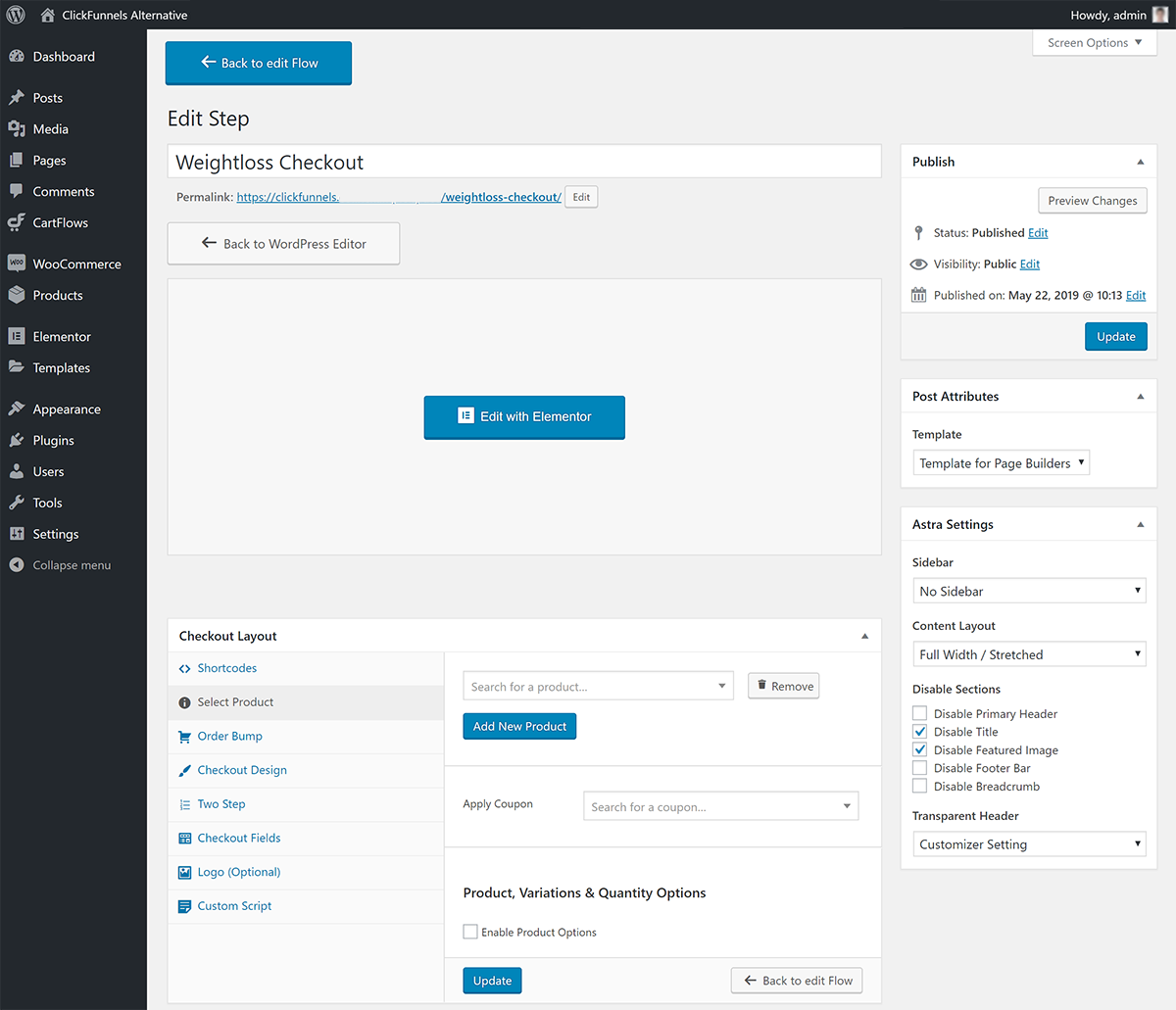Collapse the Astra Settings panel

(x=1141, y=525)
